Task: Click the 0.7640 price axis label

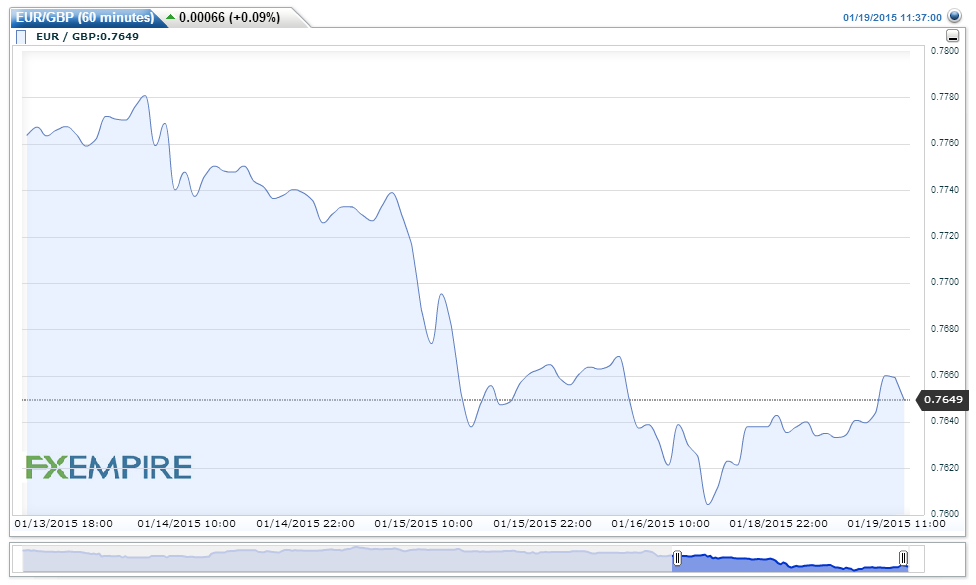Action: [945, 421]
